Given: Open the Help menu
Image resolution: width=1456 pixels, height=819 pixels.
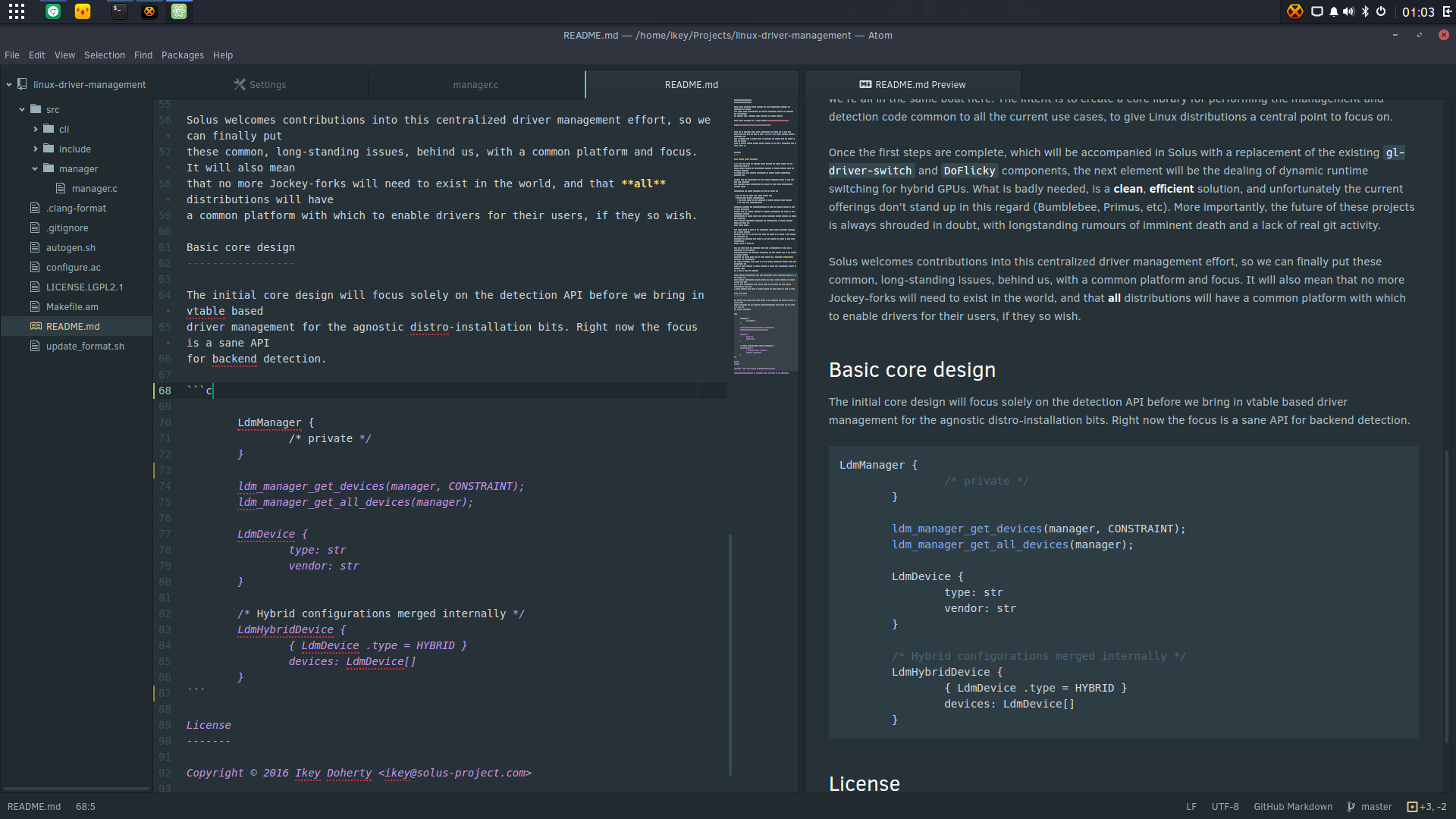Looking at the screenshot, I should (223, 55).
